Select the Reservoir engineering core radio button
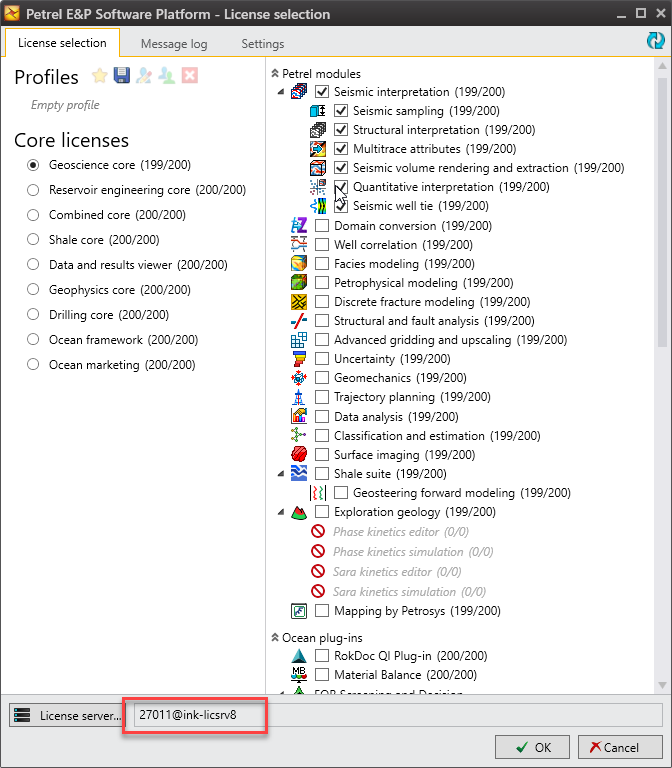This screenshot has height=768, width=672. coord(33,190)
